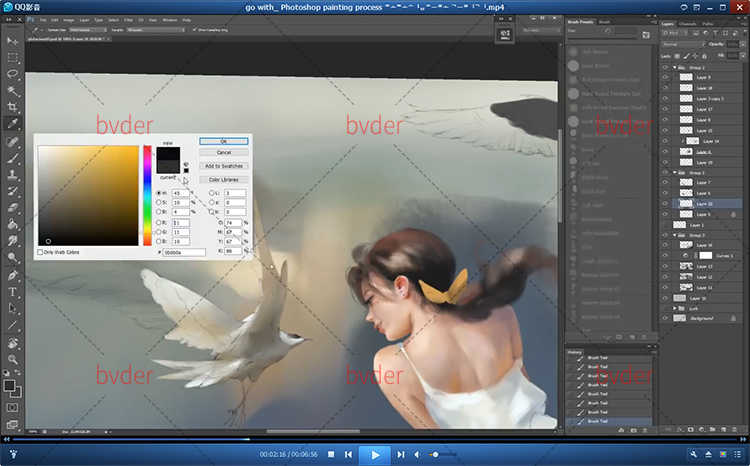
Task: Click the Add to Swatches button
Action: coord(224,165)
